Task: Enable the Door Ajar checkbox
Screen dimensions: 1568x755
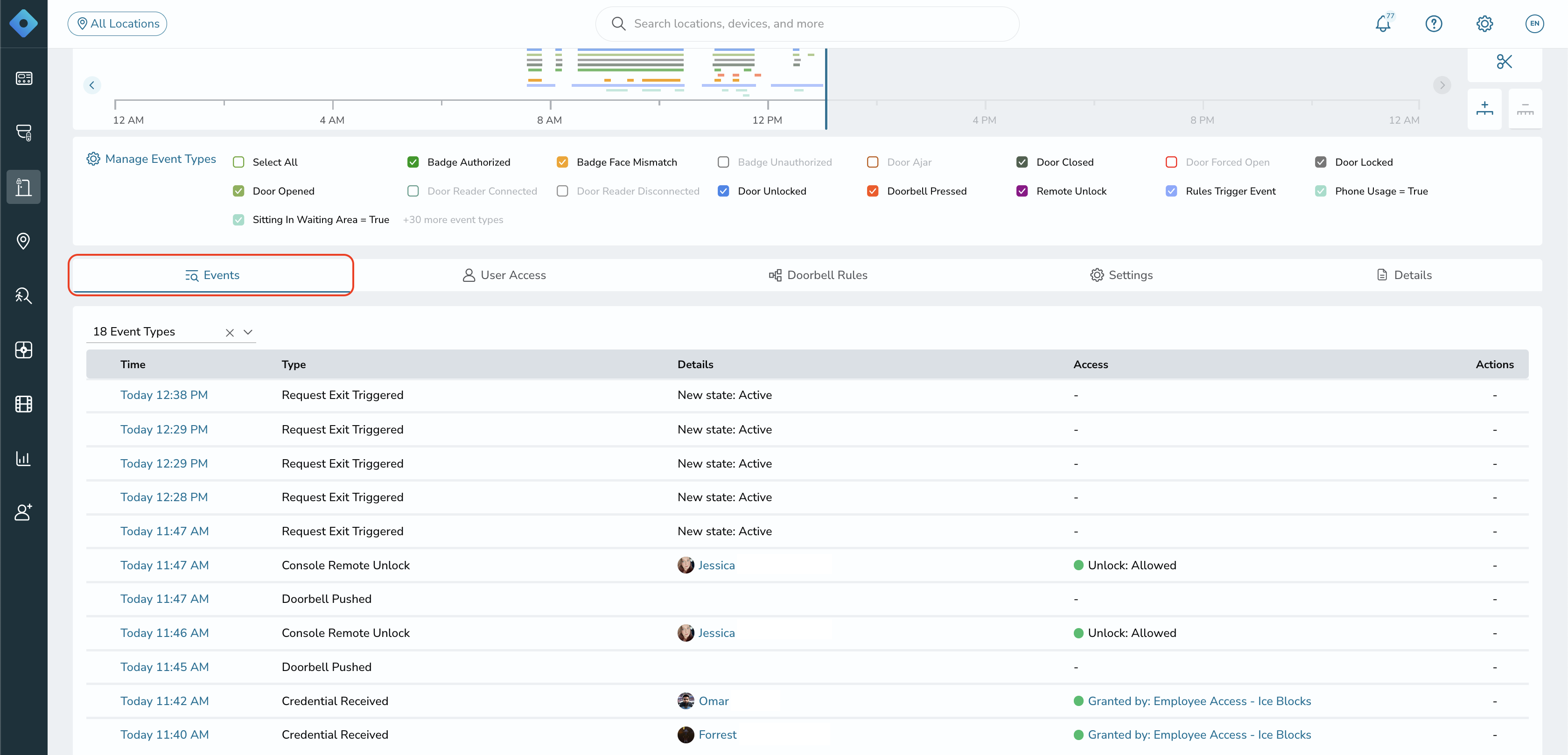Action: click(x=872, y=162)
